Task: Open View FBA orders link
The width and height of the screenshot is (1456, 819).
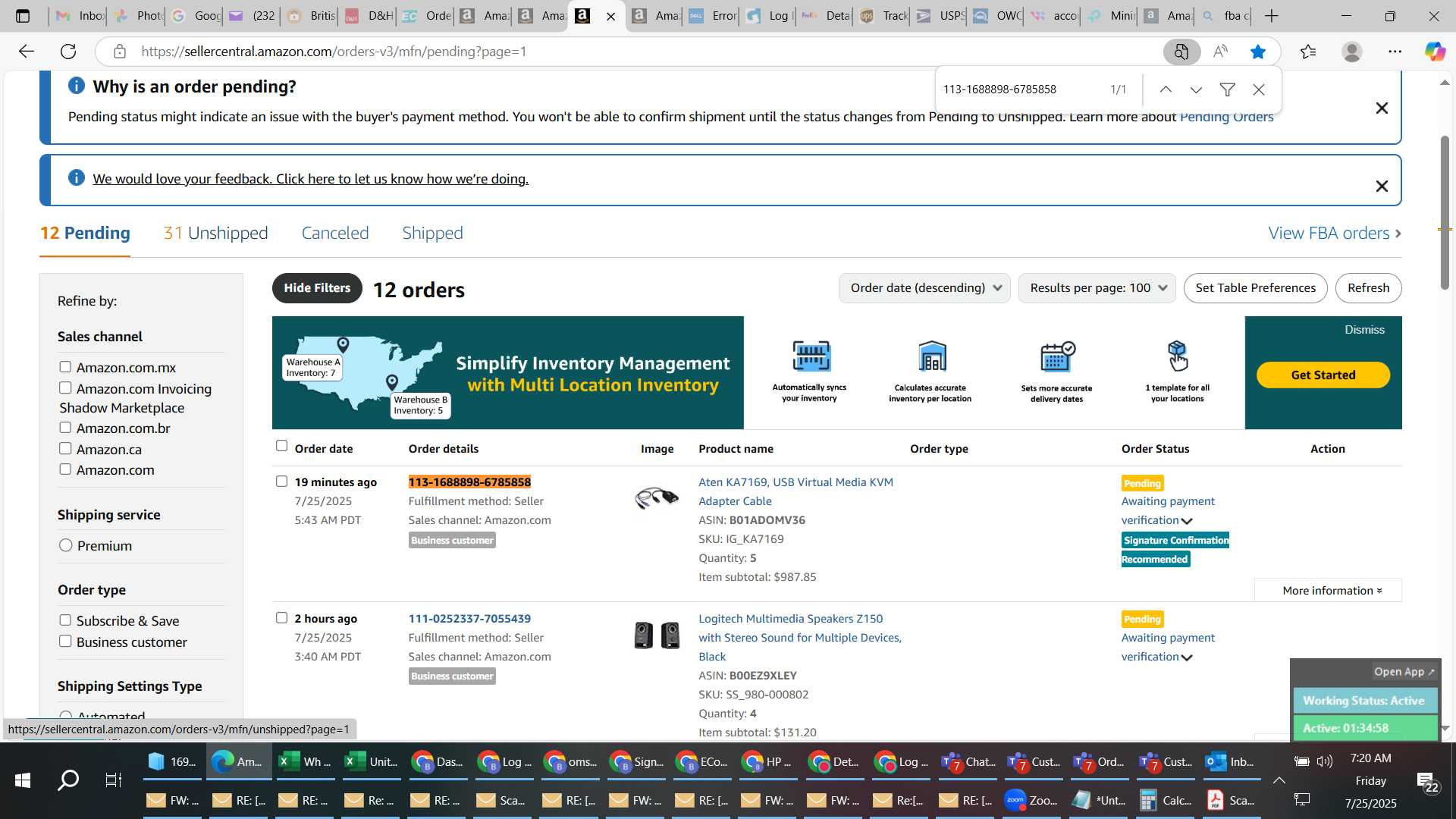Action: (1335, 234)
